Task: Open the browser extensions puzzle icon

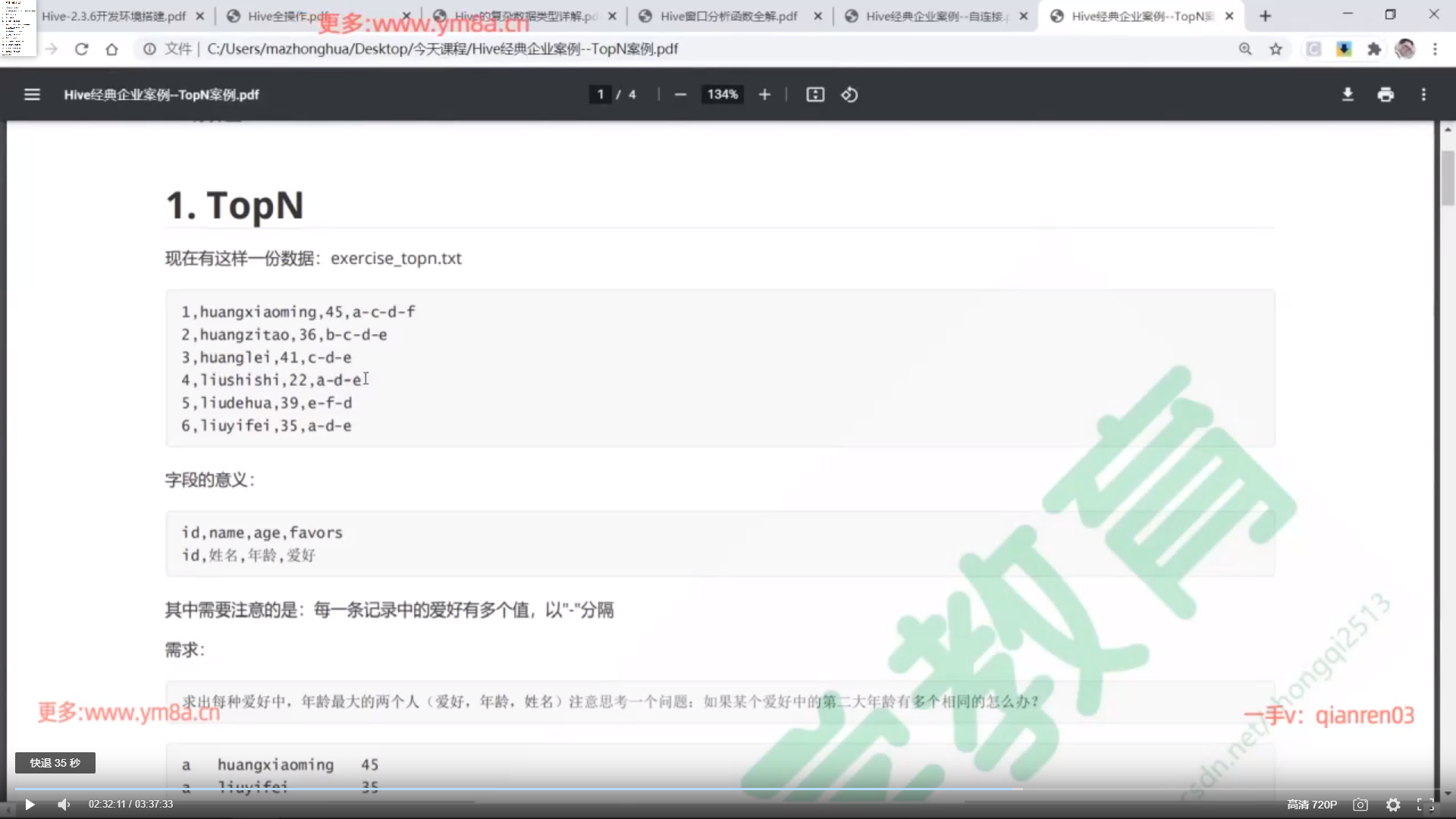Action: pyautogui.click(x=1374, y=49)
